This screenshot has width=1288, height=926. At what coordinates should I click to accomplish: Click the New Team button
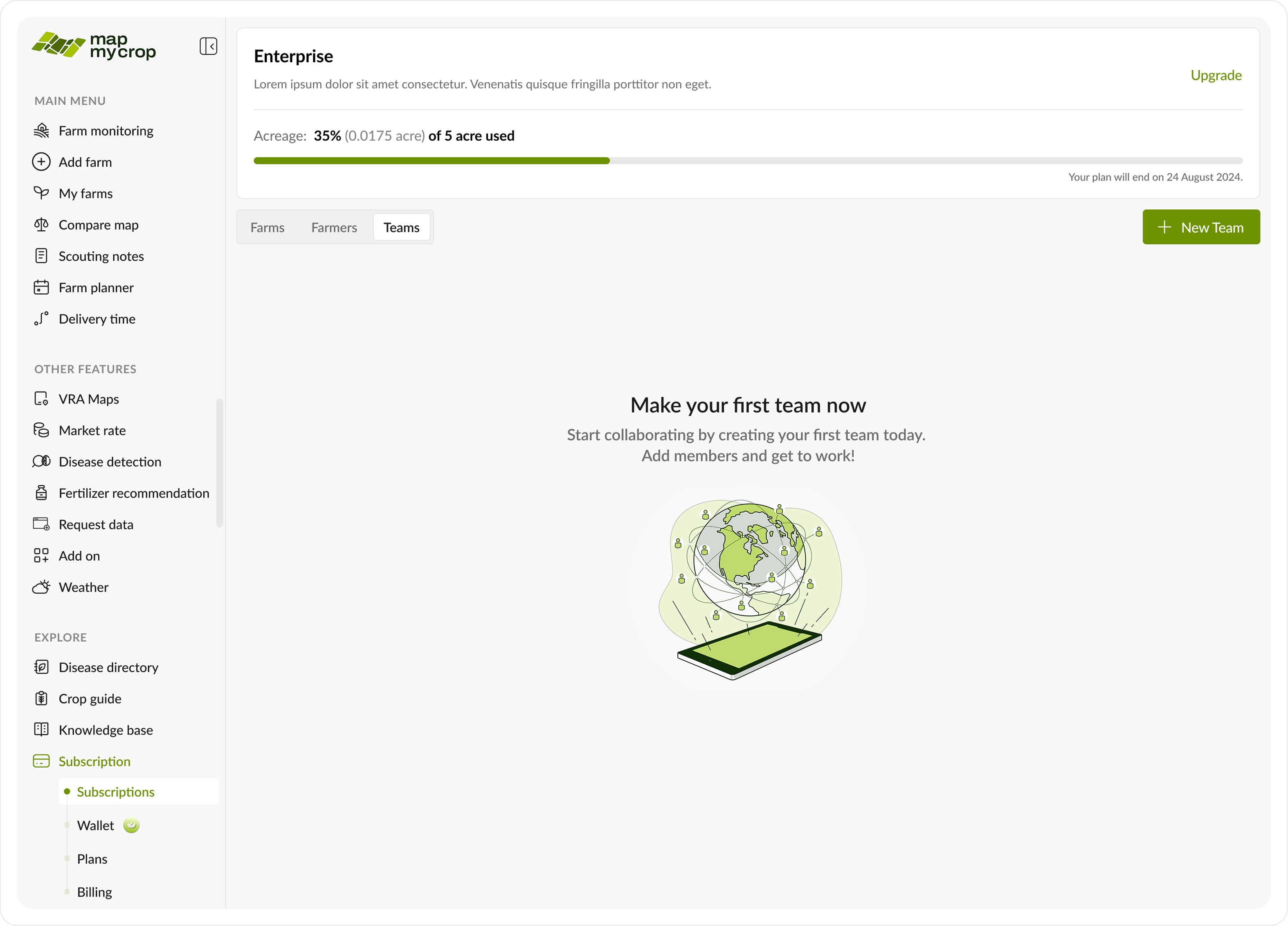coord(1201,227)
